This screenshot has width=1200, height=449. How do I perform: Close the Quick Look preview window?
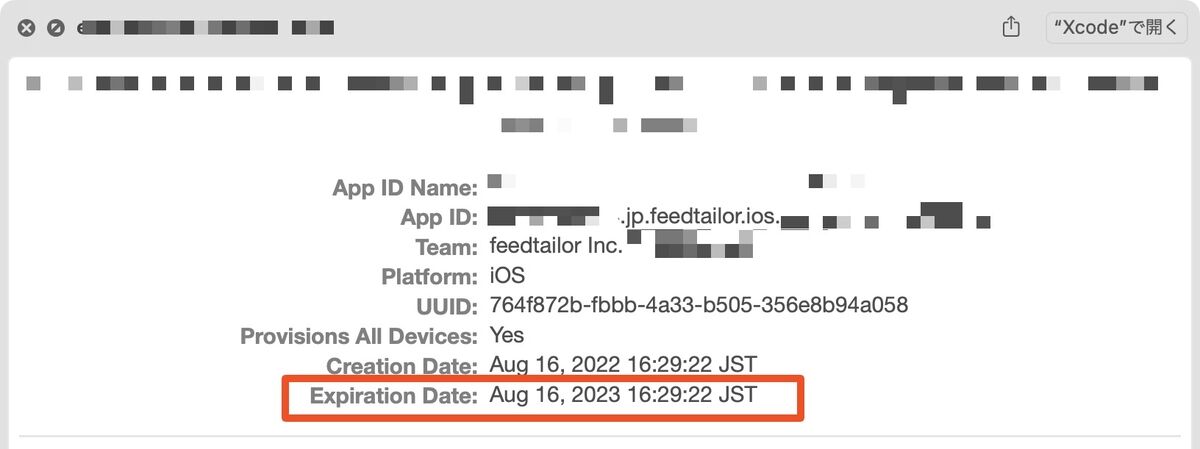click(26, 28)
